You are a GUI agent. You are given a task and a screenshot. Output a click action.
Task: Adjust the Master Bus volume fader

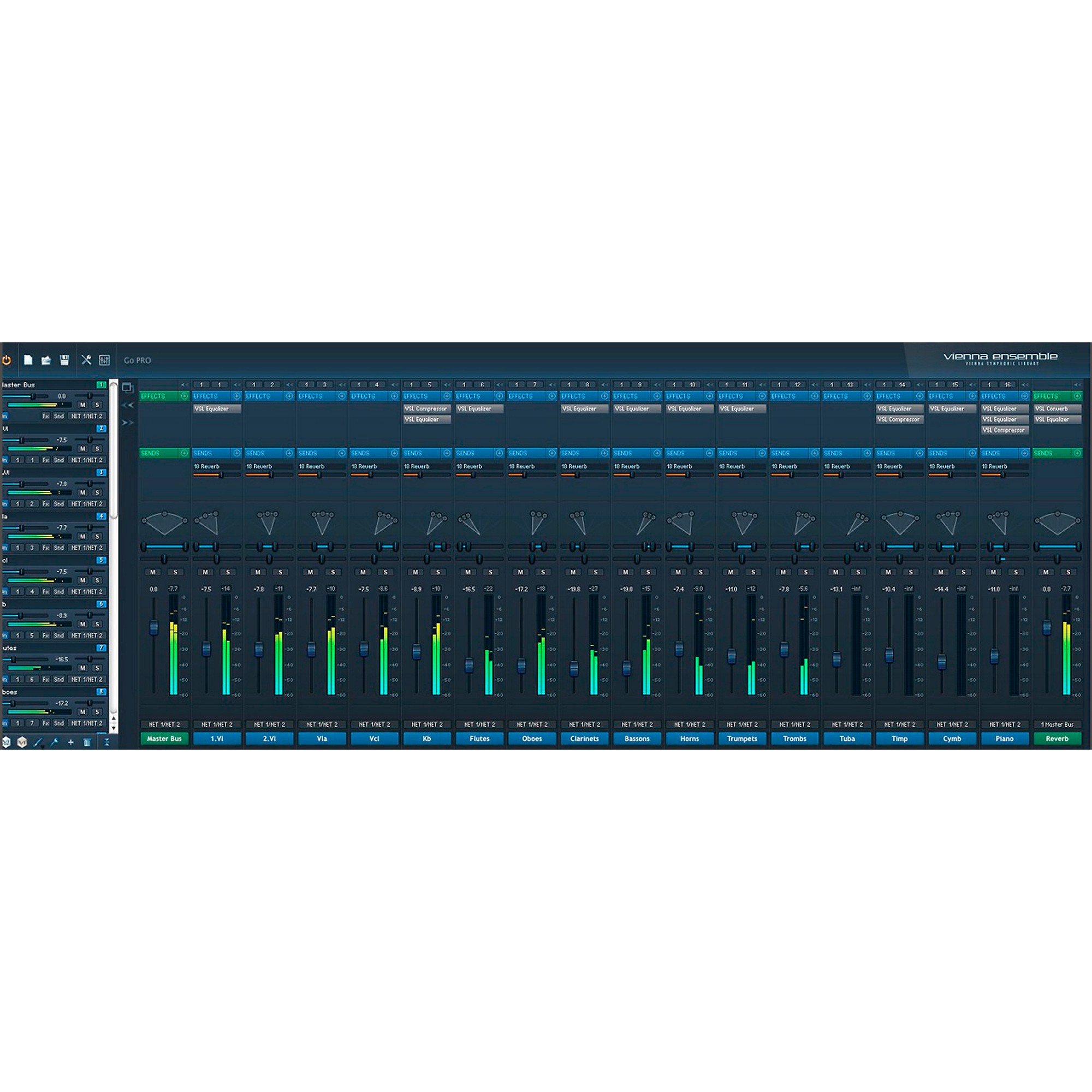153,627
